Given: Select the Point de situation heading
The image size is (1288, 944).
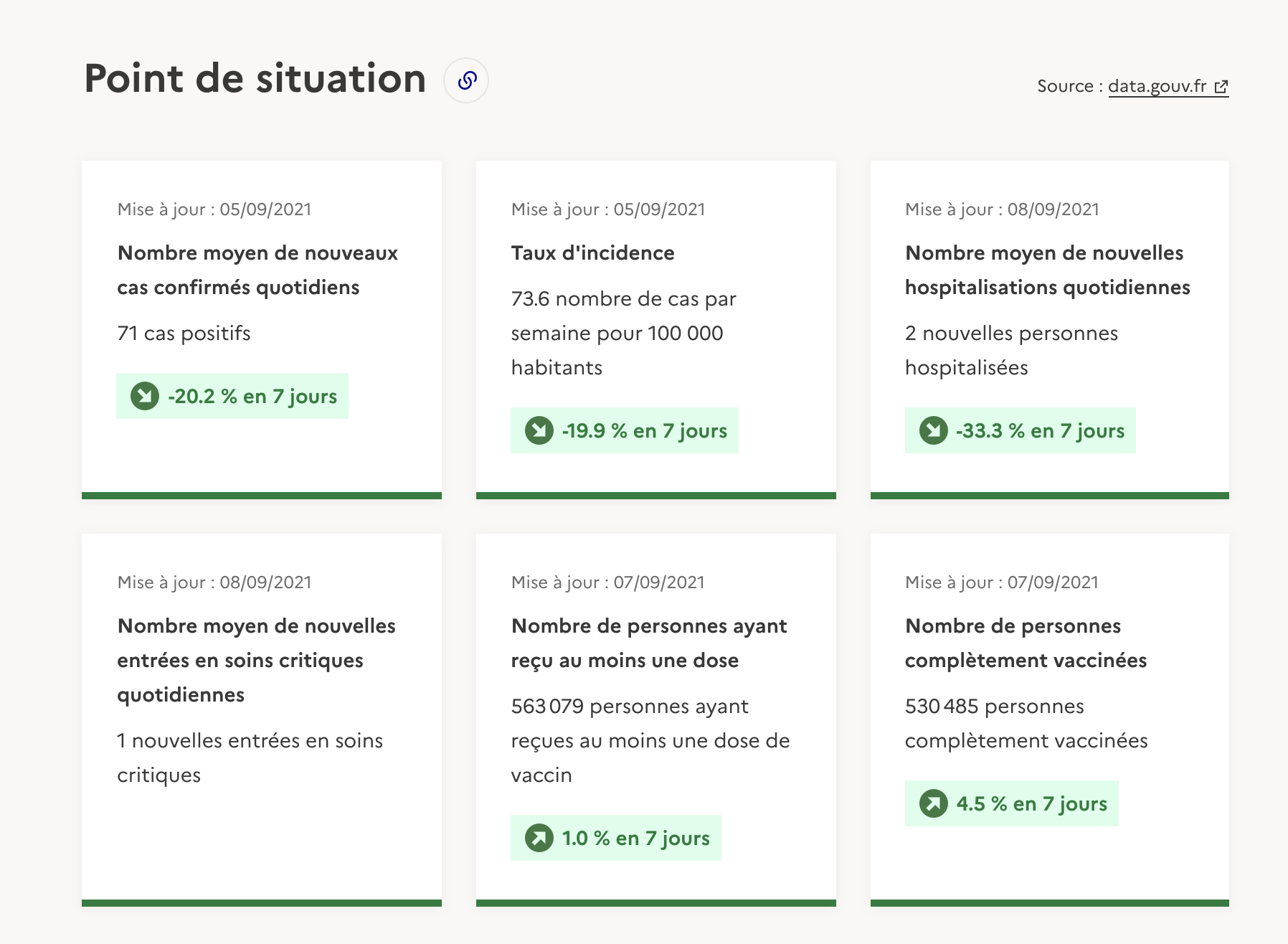Looking at the screenshot, I should click(x=255, y=78).
